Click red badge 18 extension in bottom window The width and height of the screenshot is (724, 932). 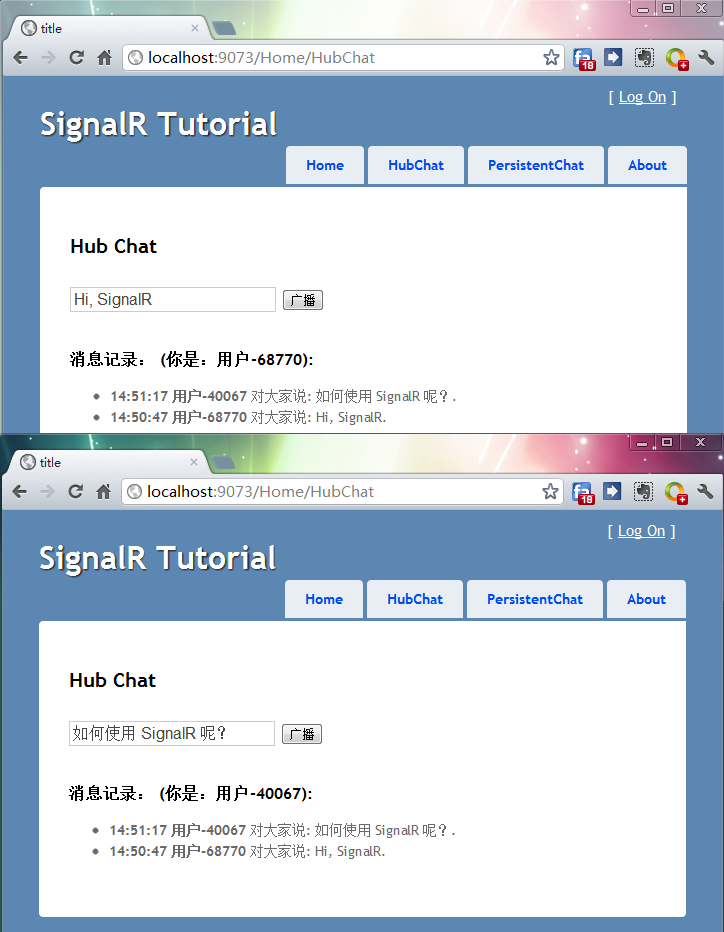[x=583, y=492]
